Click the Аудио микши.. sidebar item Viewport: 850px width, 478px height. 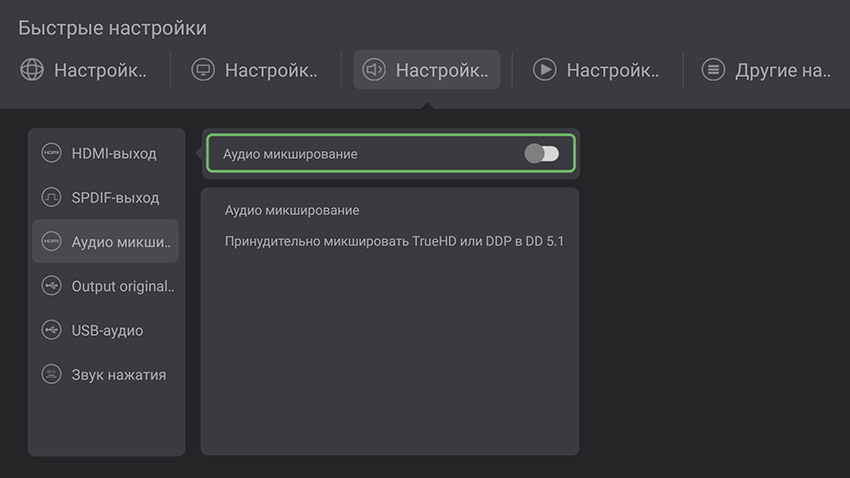(122, 242)
